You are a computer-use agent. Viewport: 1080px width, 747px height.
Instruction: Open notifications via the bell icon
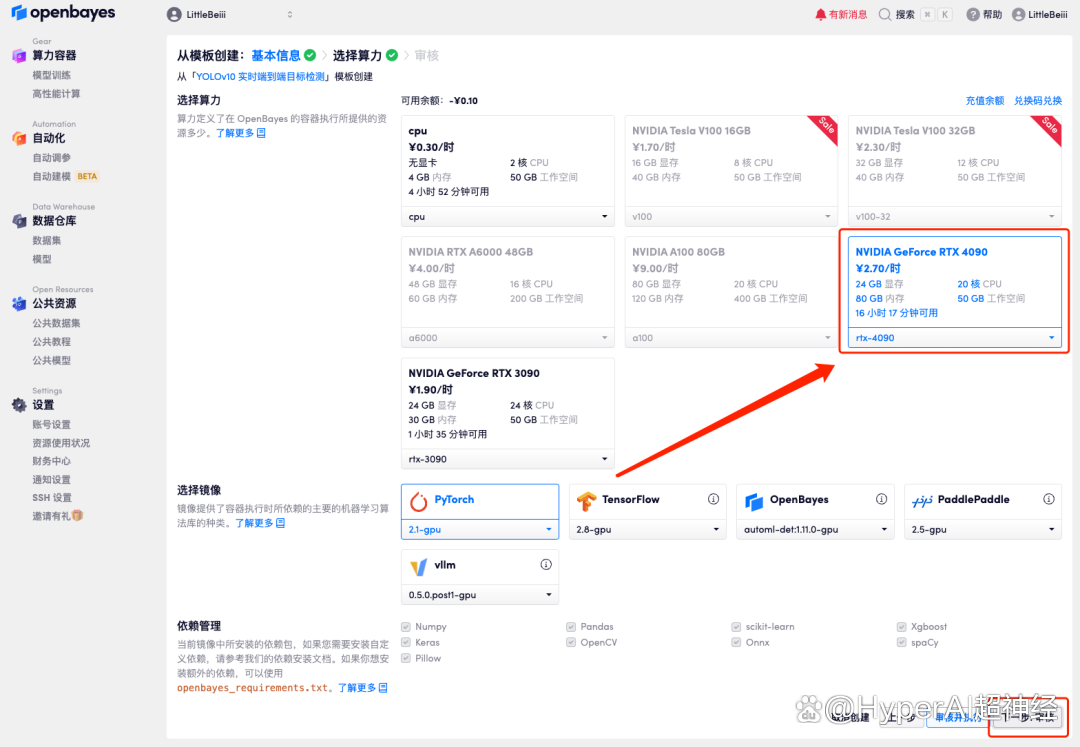(821, 15)
